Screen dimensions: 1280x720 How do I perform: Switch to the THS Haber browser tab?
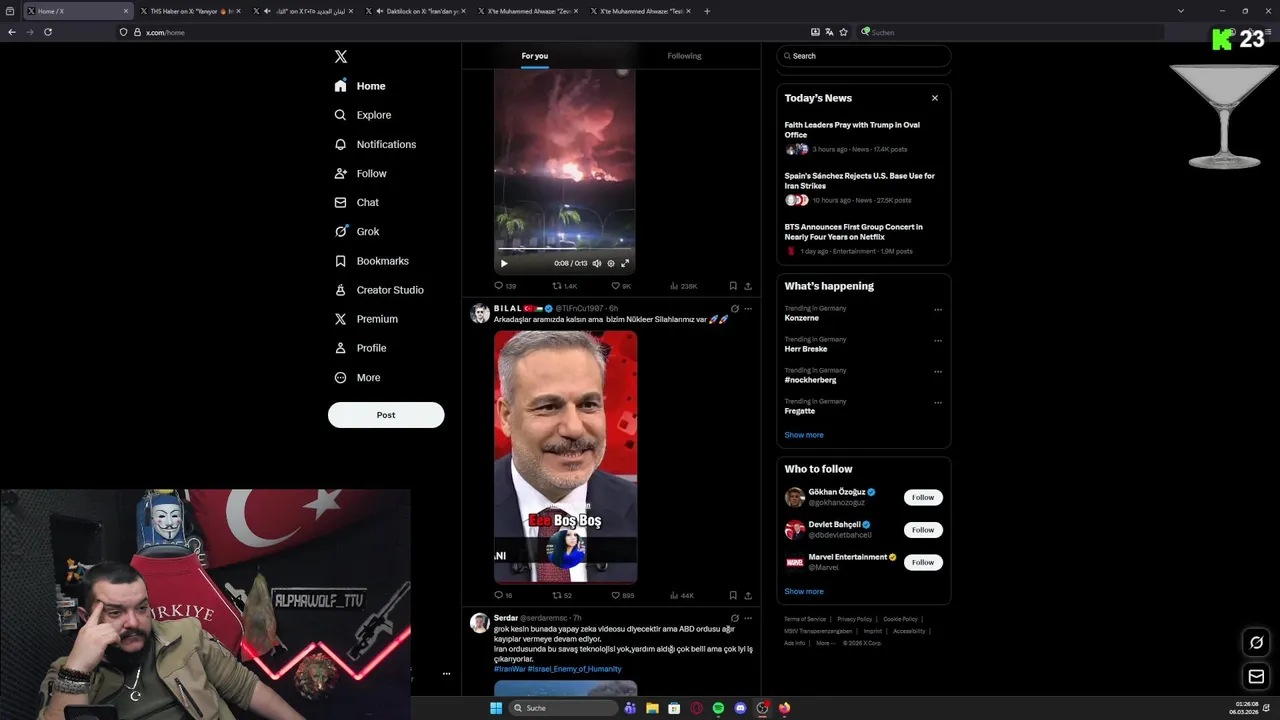[190, 11]
